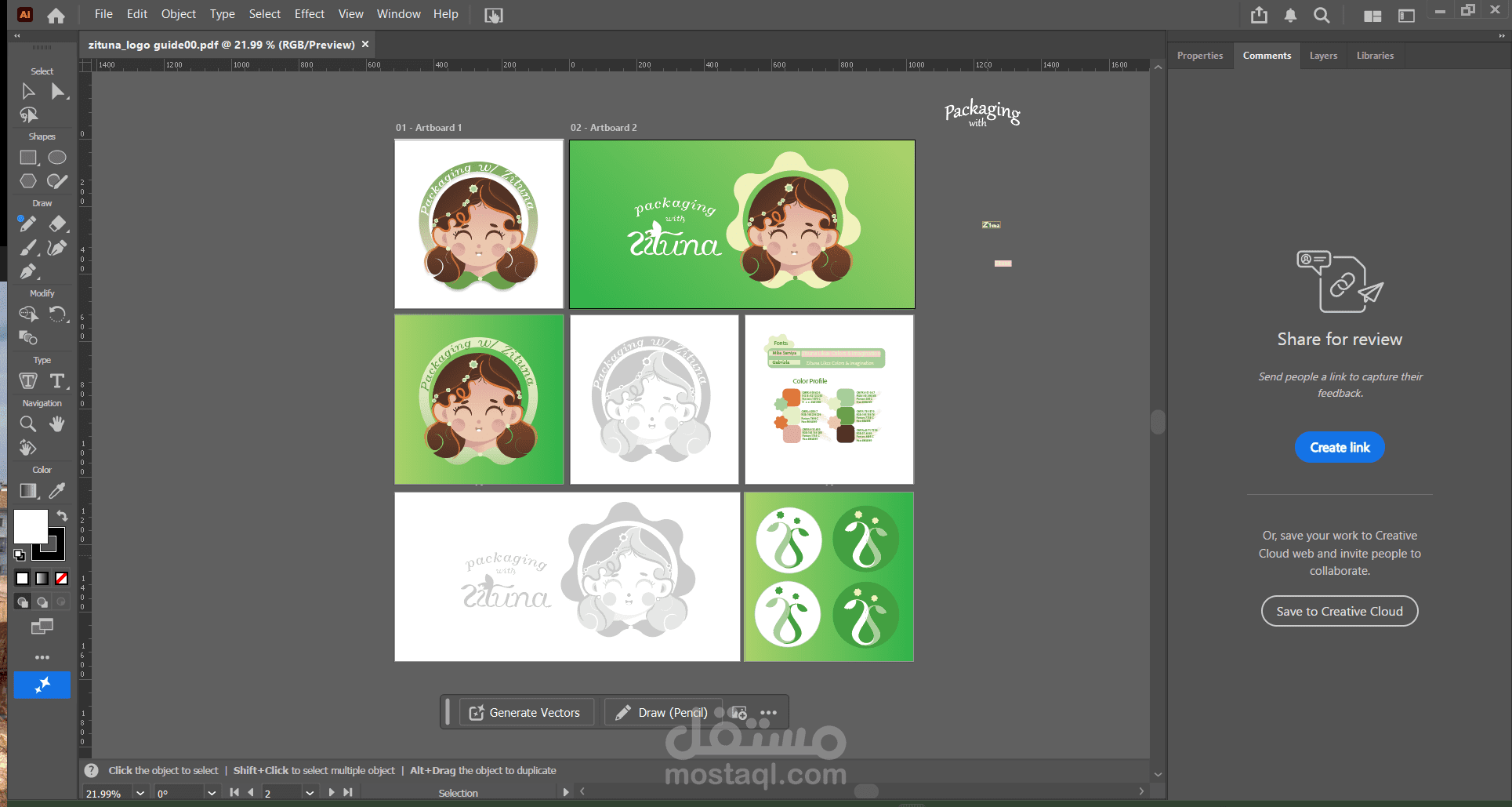Set fill mode to None
Screen dimensions: 1512x807
61,579
